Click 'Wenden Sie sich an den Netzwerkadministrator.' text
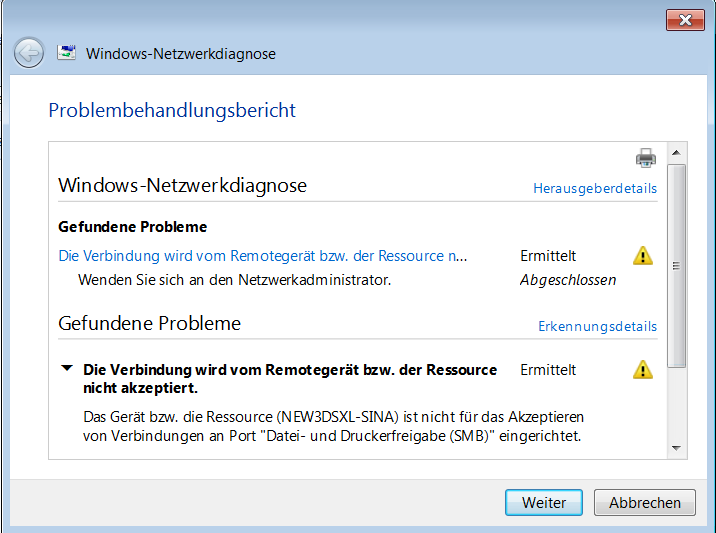716x533 pixels. [x=234, y=280]
